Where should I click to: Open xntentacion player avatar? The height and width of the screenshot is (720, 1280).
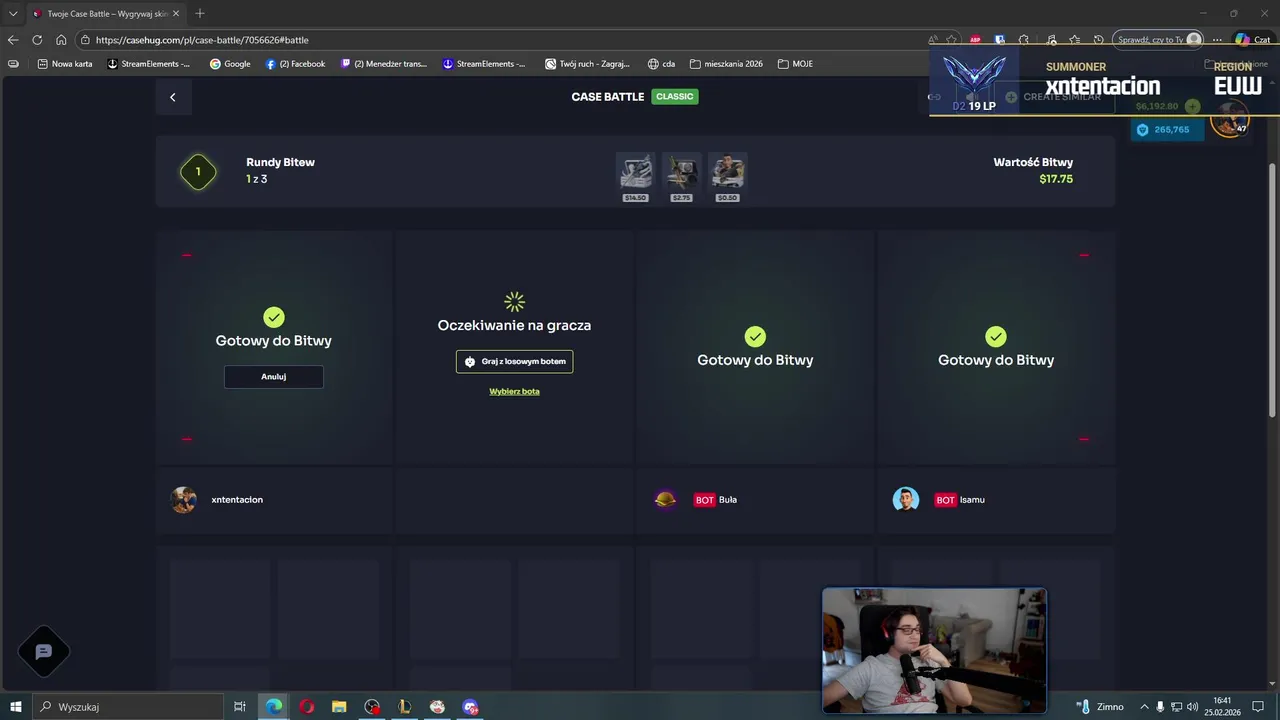pos(184,500)
